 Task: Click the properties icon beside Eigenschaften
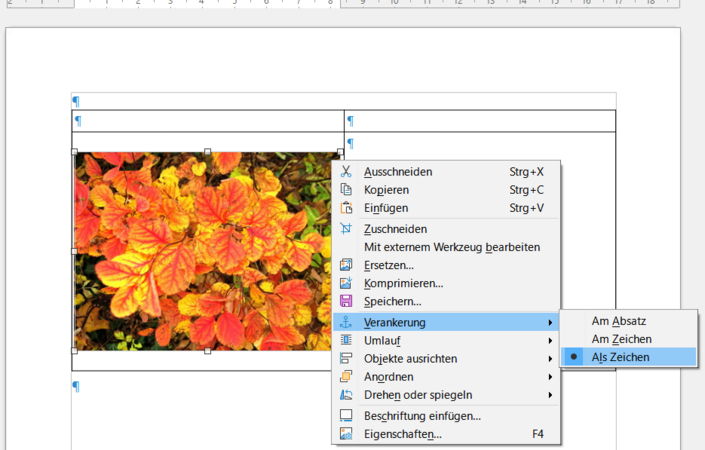(346, 433)
